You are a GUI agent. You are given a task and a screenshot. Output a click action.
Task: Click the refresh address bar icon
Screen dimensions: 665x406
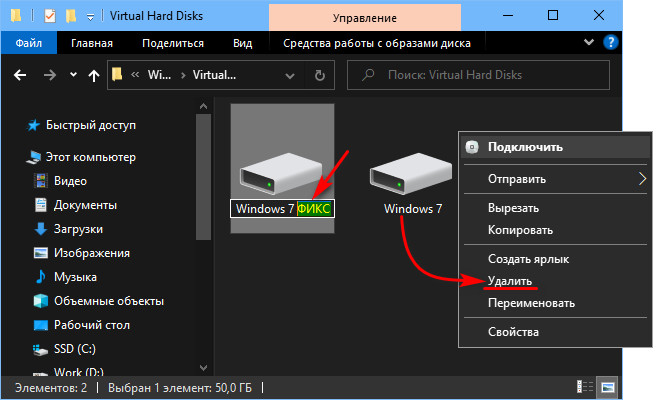[320, 76]
